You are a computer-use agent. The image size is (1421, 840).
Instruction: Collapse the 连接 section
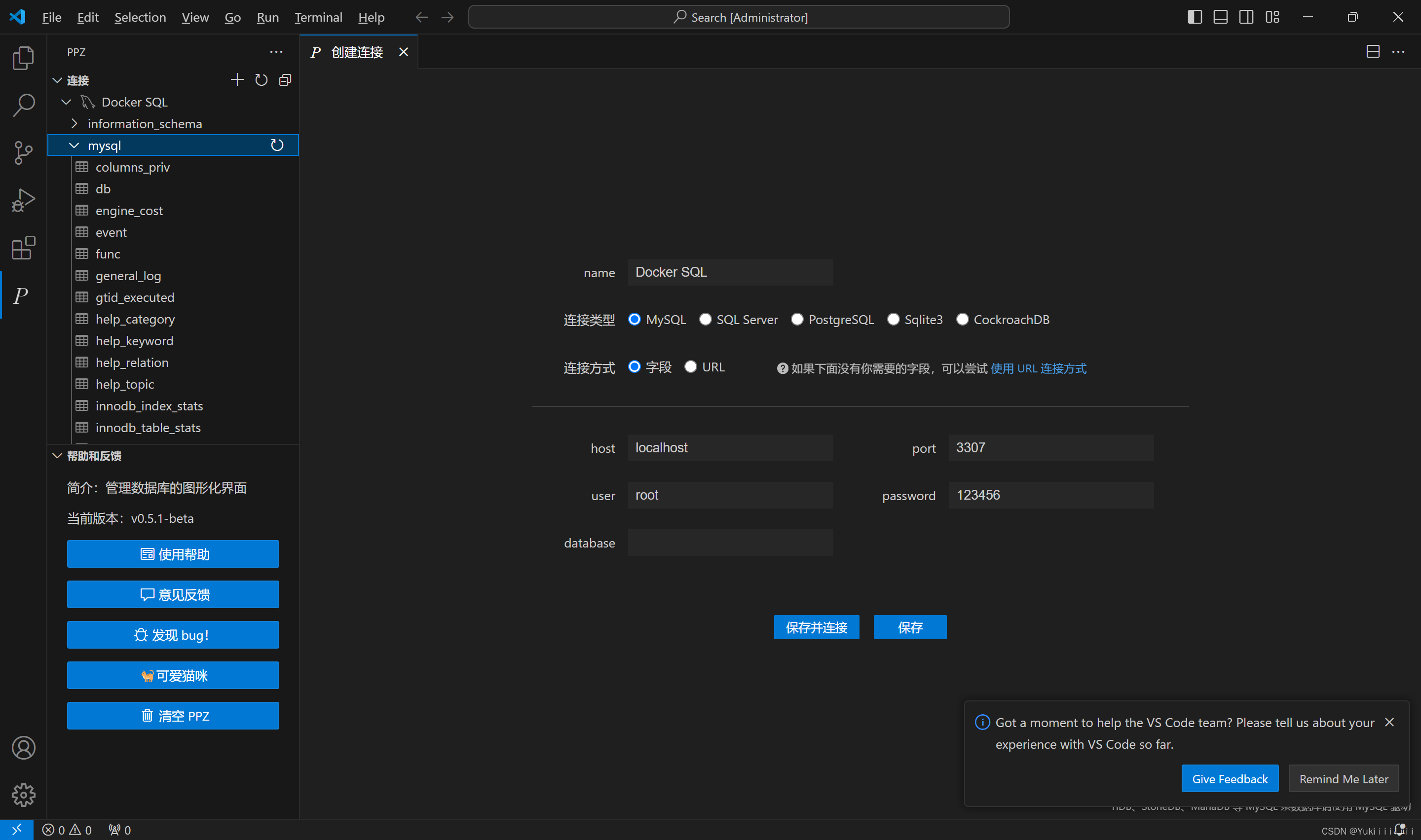click(x=57, y=80)
